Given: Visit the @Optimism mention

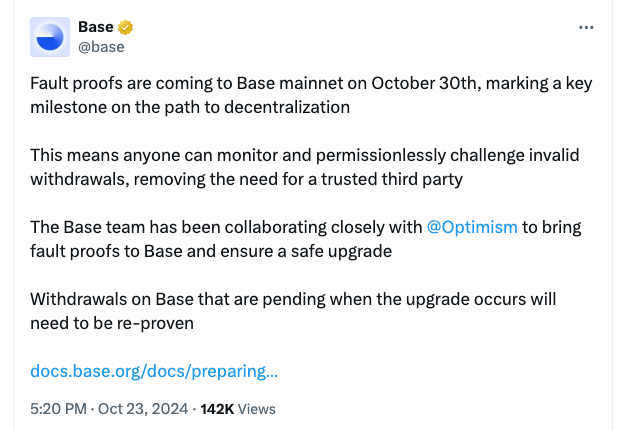Looking at the screenshot, I should [472, 227].
